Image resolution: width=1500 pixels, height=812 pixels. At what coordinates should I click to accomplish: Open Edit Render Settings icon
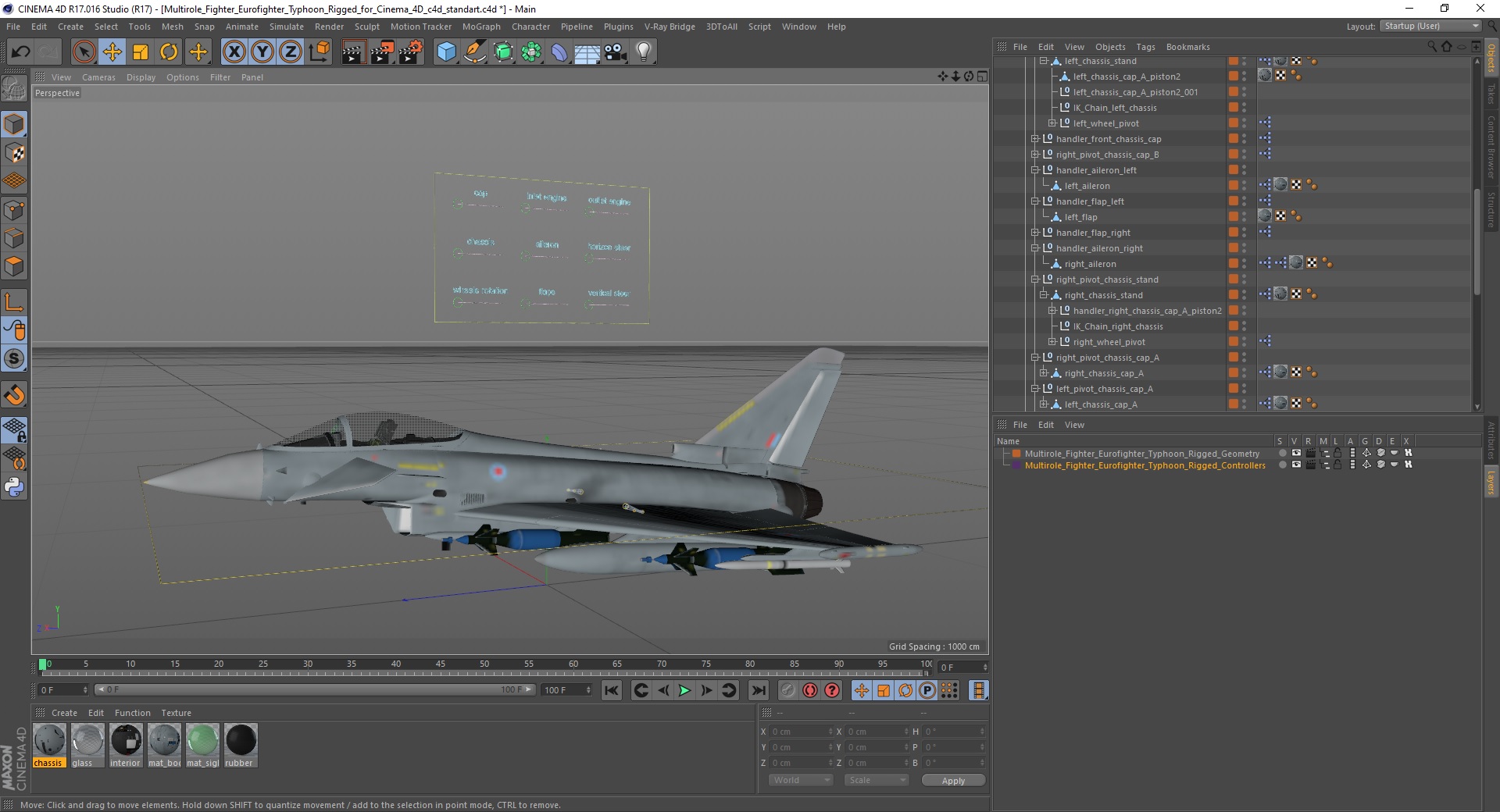[x=411, y=52]
